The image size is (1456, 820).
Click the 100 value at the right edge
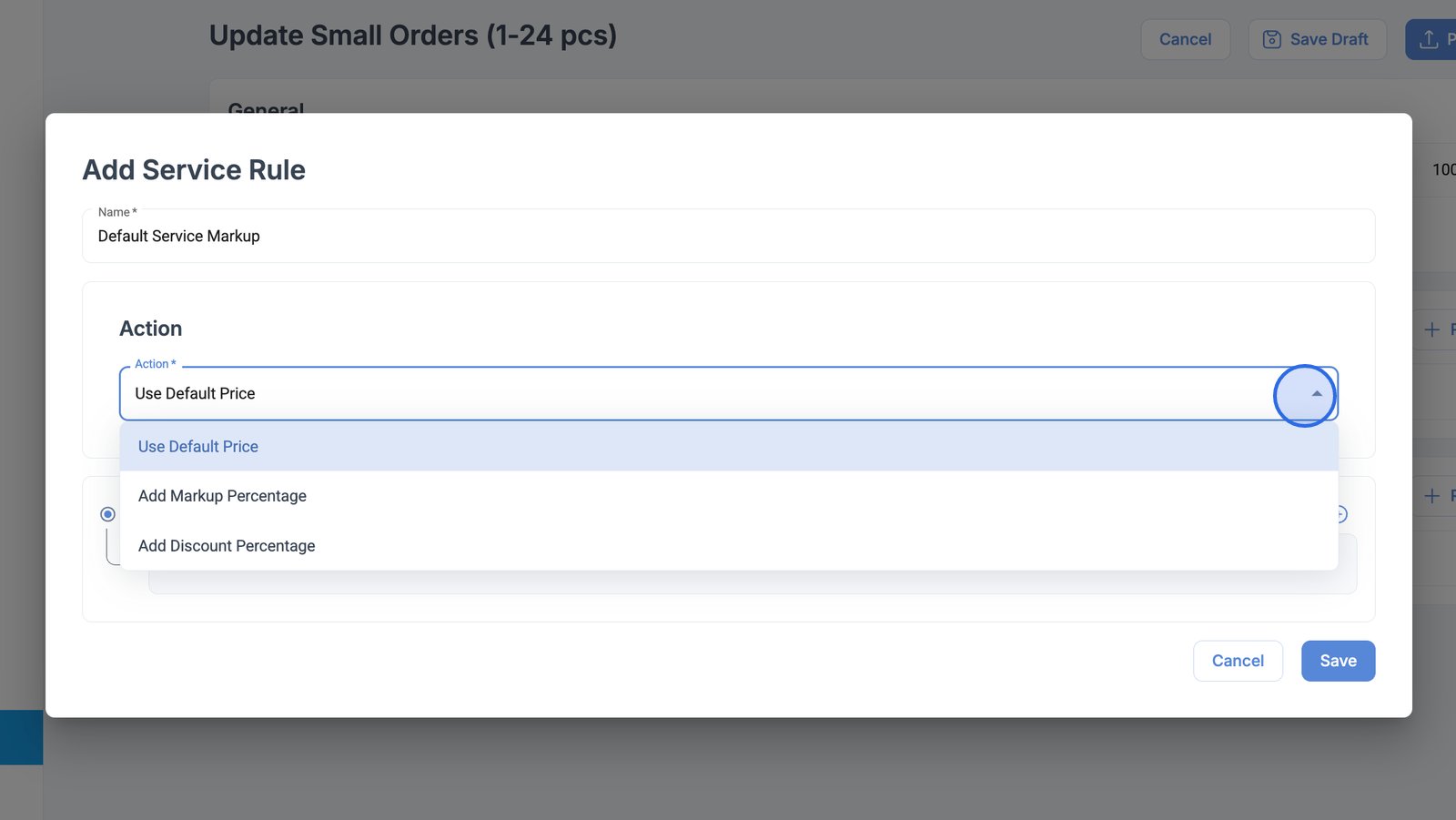coord(1443,170)
